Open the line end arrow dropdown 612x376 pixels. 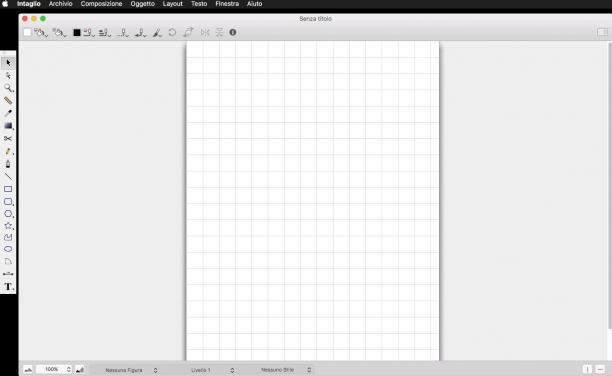click(140, 33)
